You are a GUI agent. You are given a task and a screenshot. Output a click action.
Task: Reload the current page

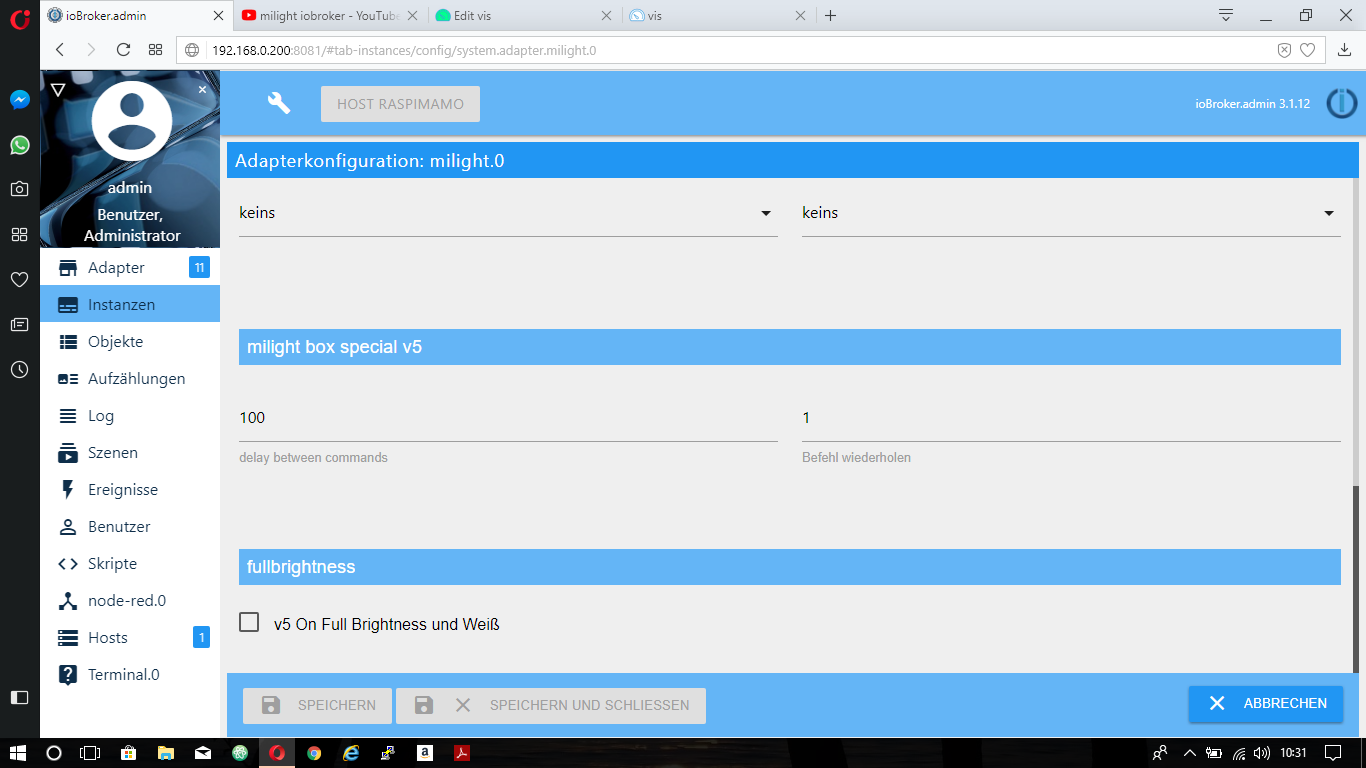coord(124,50)
